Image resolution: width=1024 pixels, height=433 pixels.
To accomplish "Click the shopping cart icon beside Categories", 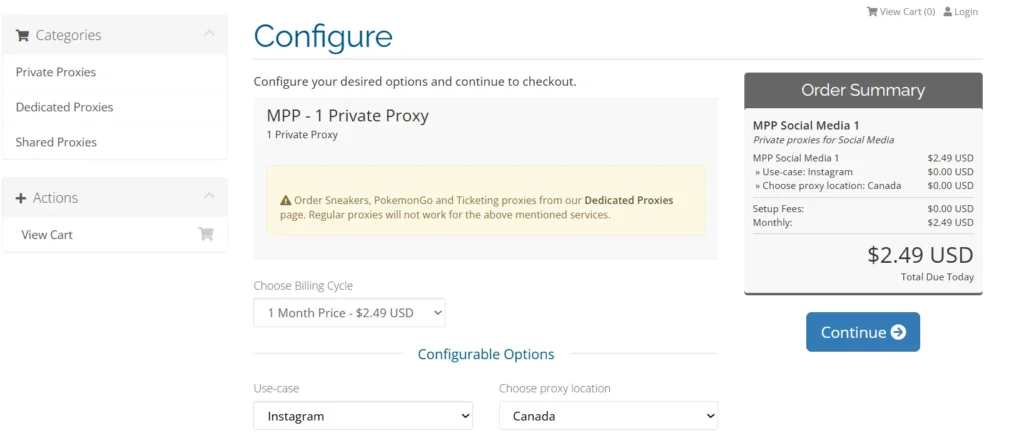I will pyautogui.click(x=22, y=35).
